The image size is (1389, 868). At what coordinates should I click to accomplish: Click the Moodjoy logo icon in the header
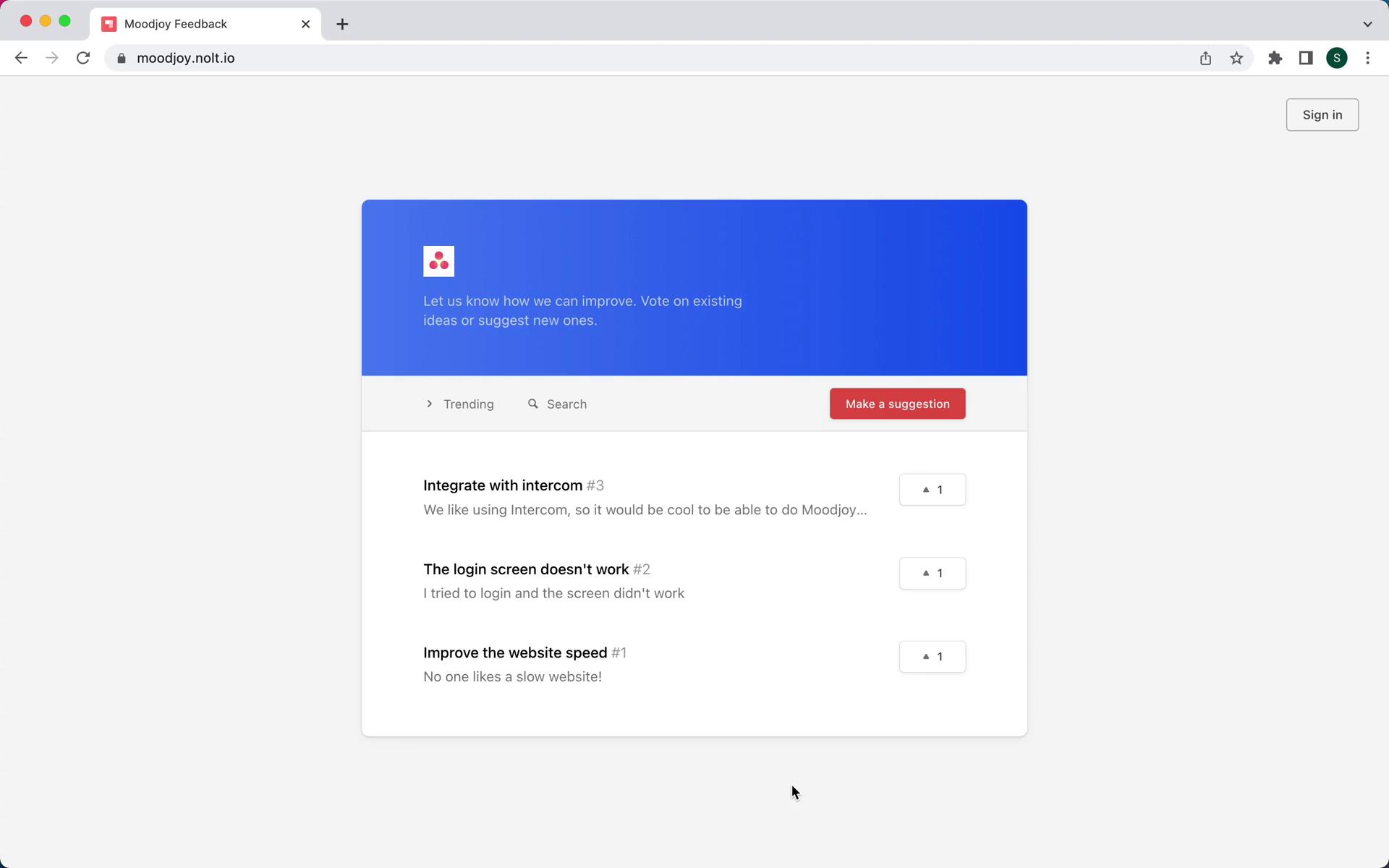(438, 261)
